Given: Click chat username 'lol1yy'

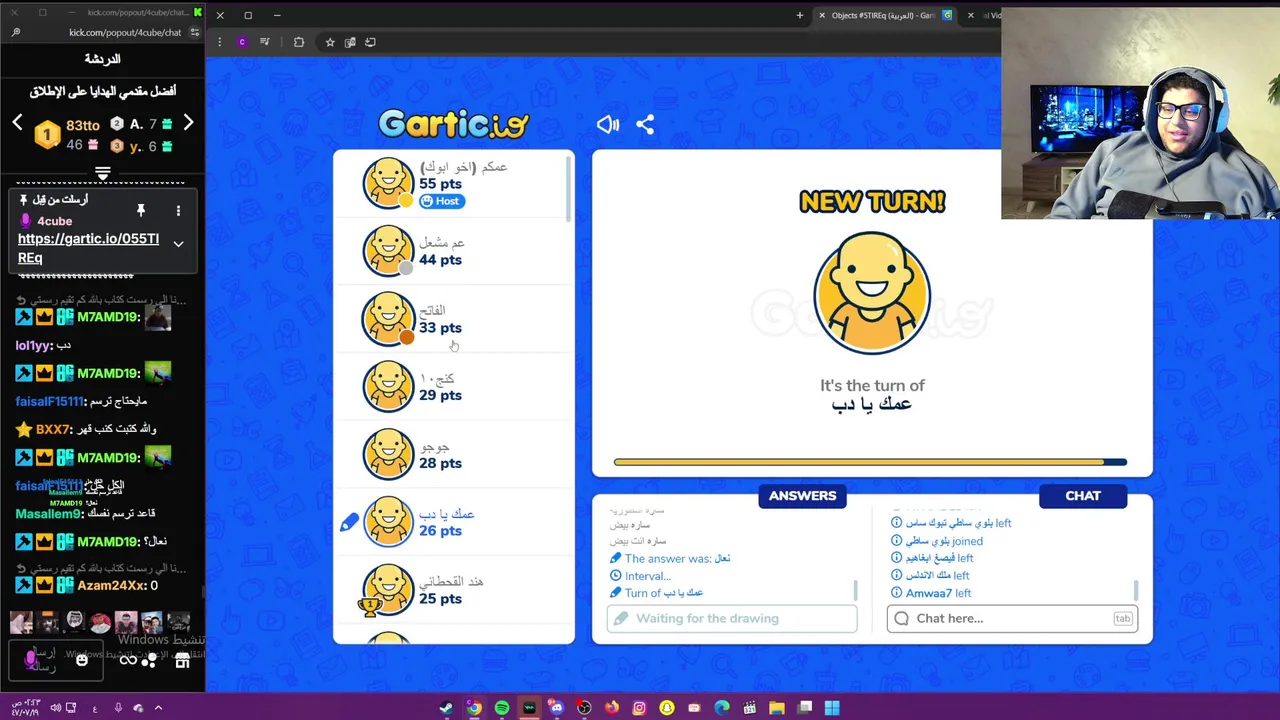Looking at the screenshot, I should [x=33, y=345].
